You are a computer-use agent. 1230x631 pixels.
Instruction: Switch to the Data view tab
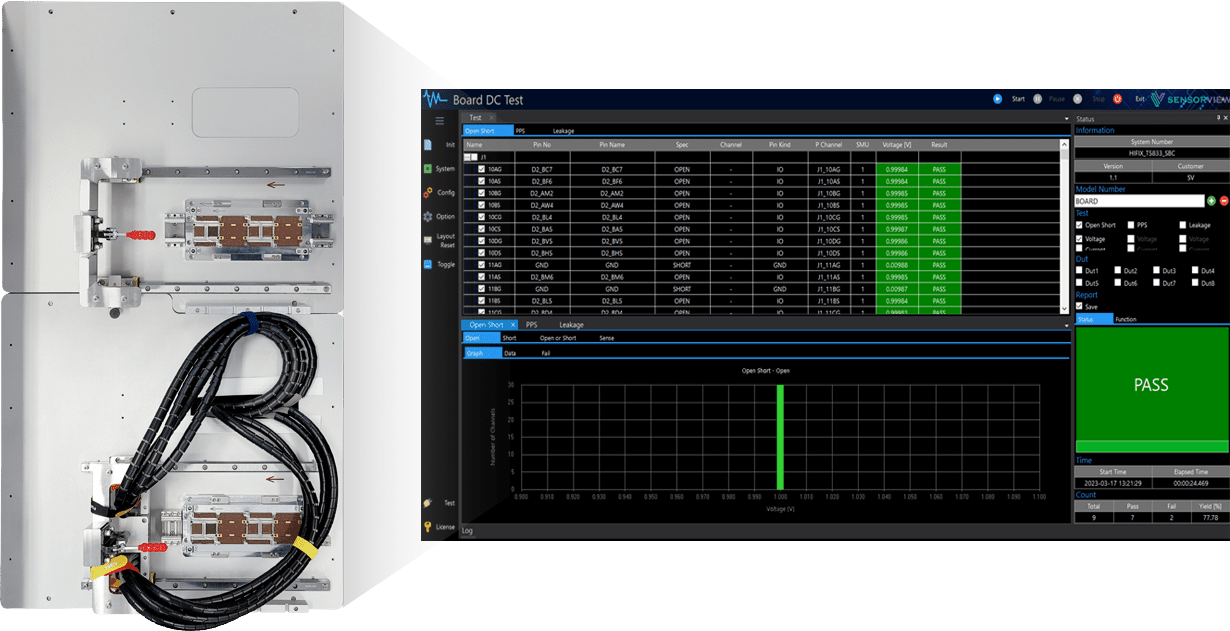click(510, 353)
